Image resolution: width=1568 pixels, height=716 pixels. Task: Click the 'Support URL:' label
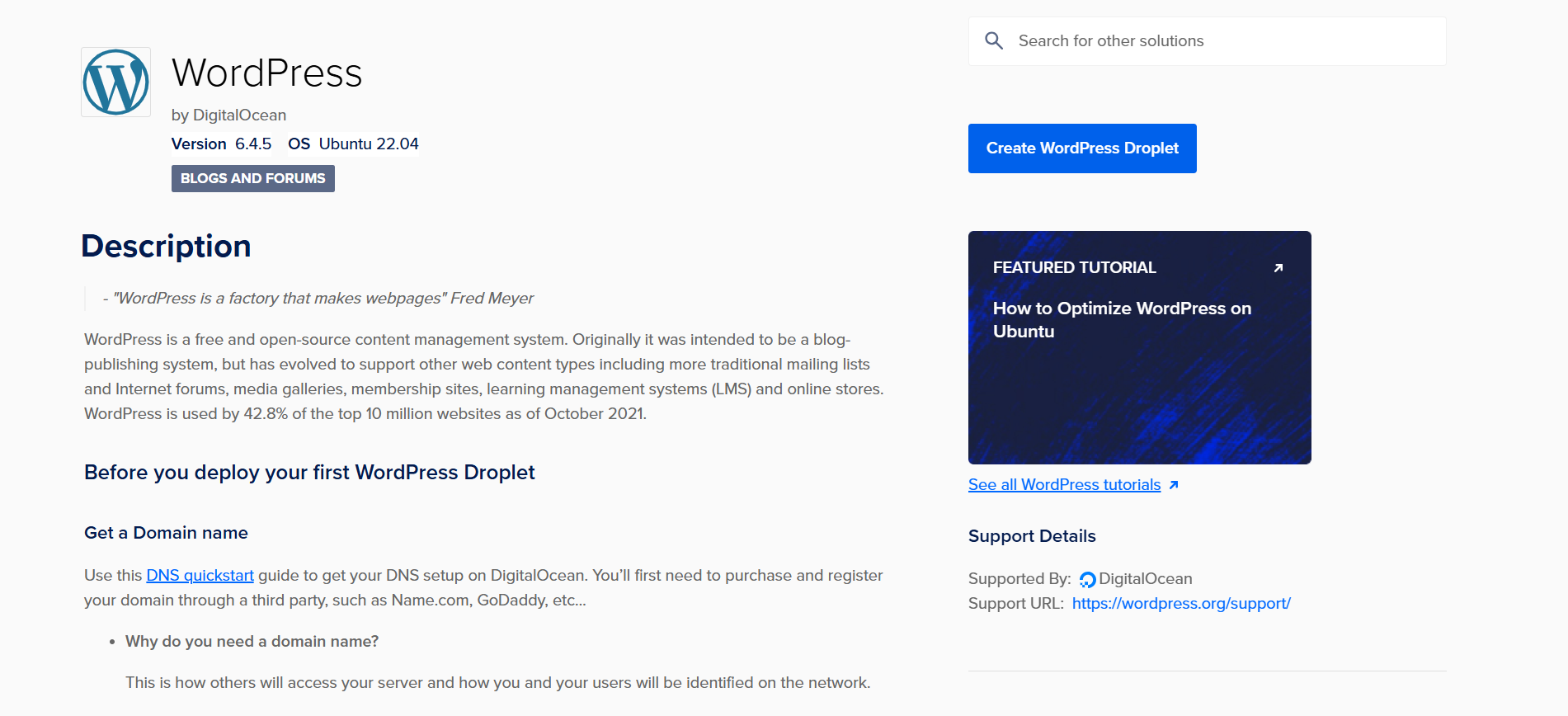1016,603
